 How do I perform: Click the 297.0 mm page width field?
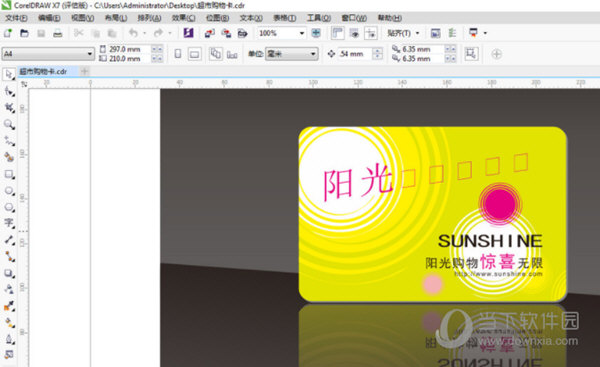coord(129,49)
